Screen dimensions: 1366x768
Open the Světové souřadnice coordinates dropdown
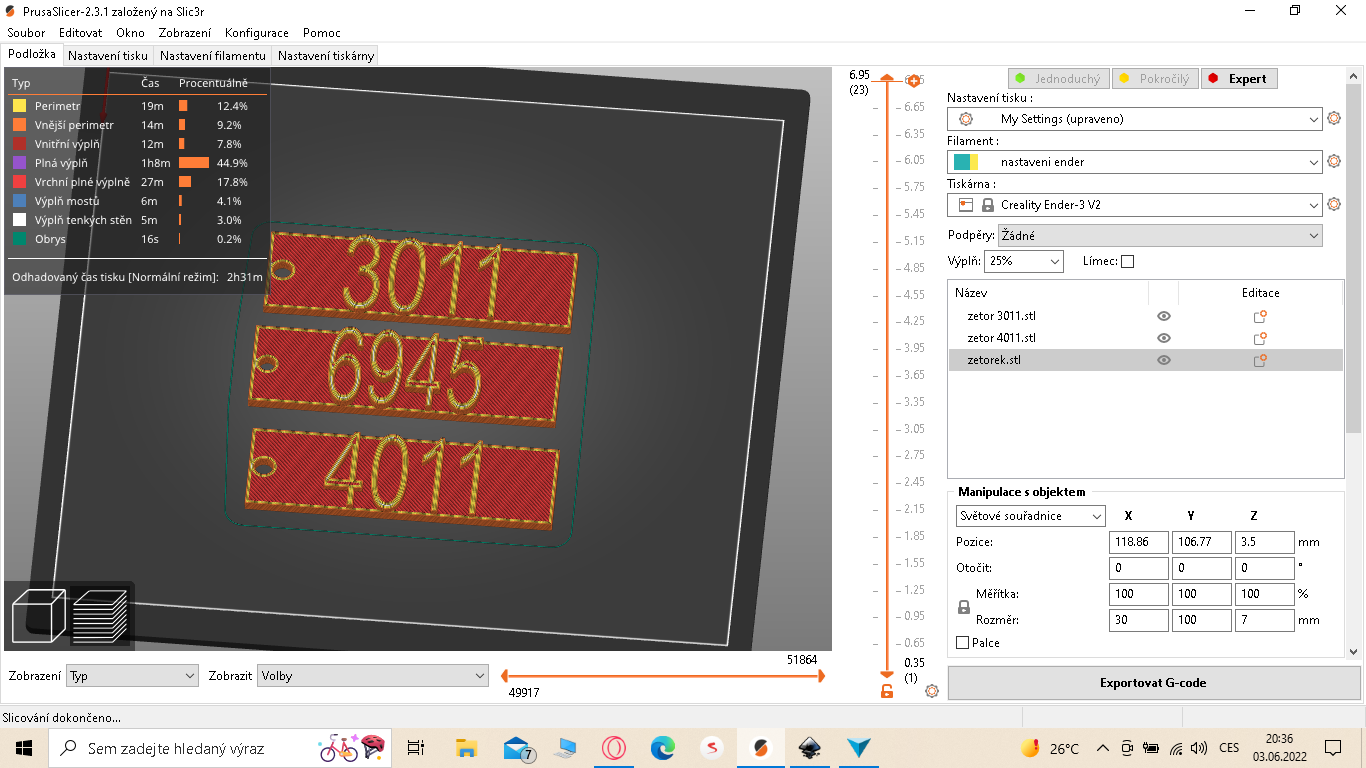click(x=1030, y=516)
